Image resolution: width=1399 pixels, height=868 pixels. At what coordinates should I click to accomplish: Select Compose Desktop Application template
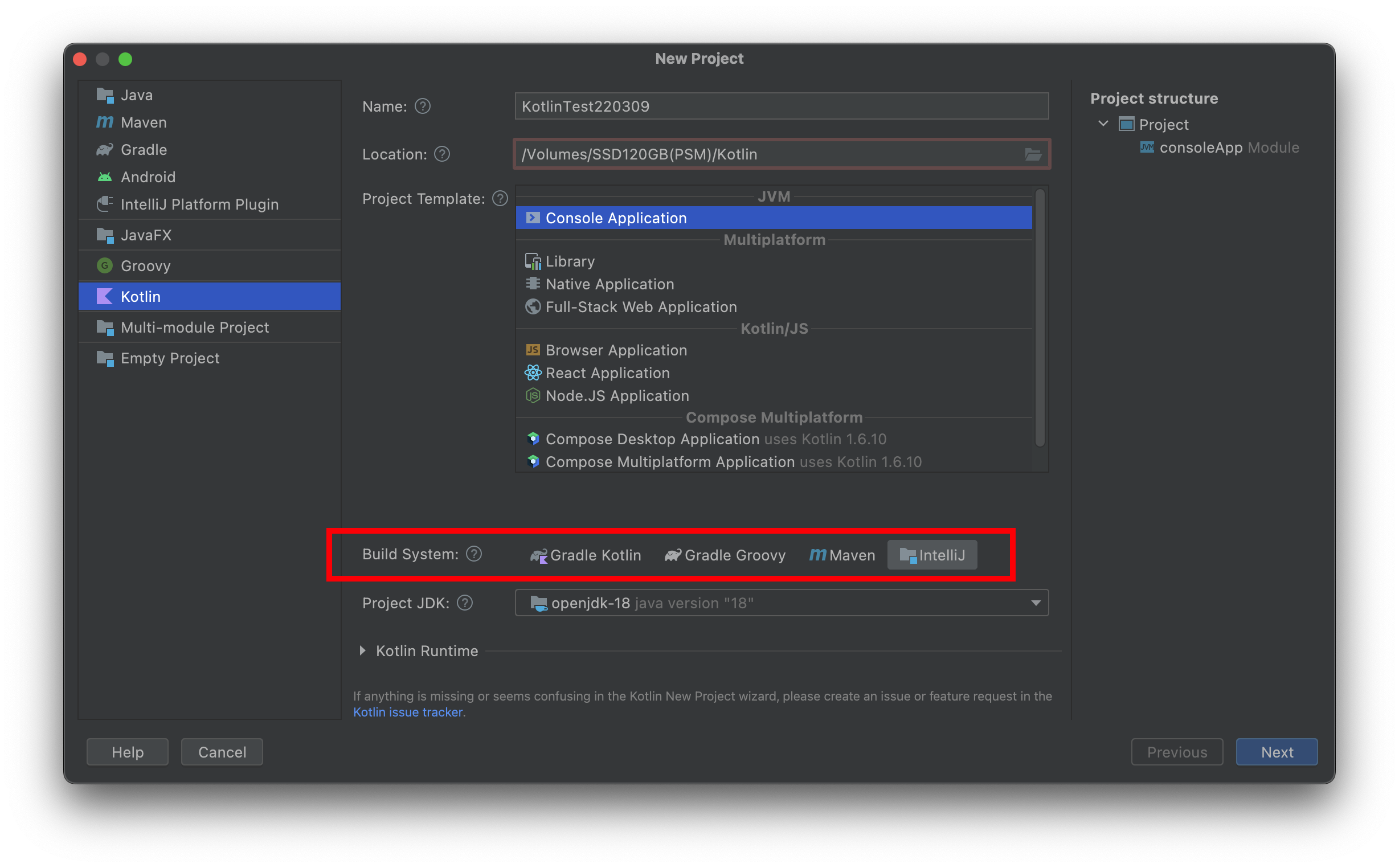(x=774, y=439)
